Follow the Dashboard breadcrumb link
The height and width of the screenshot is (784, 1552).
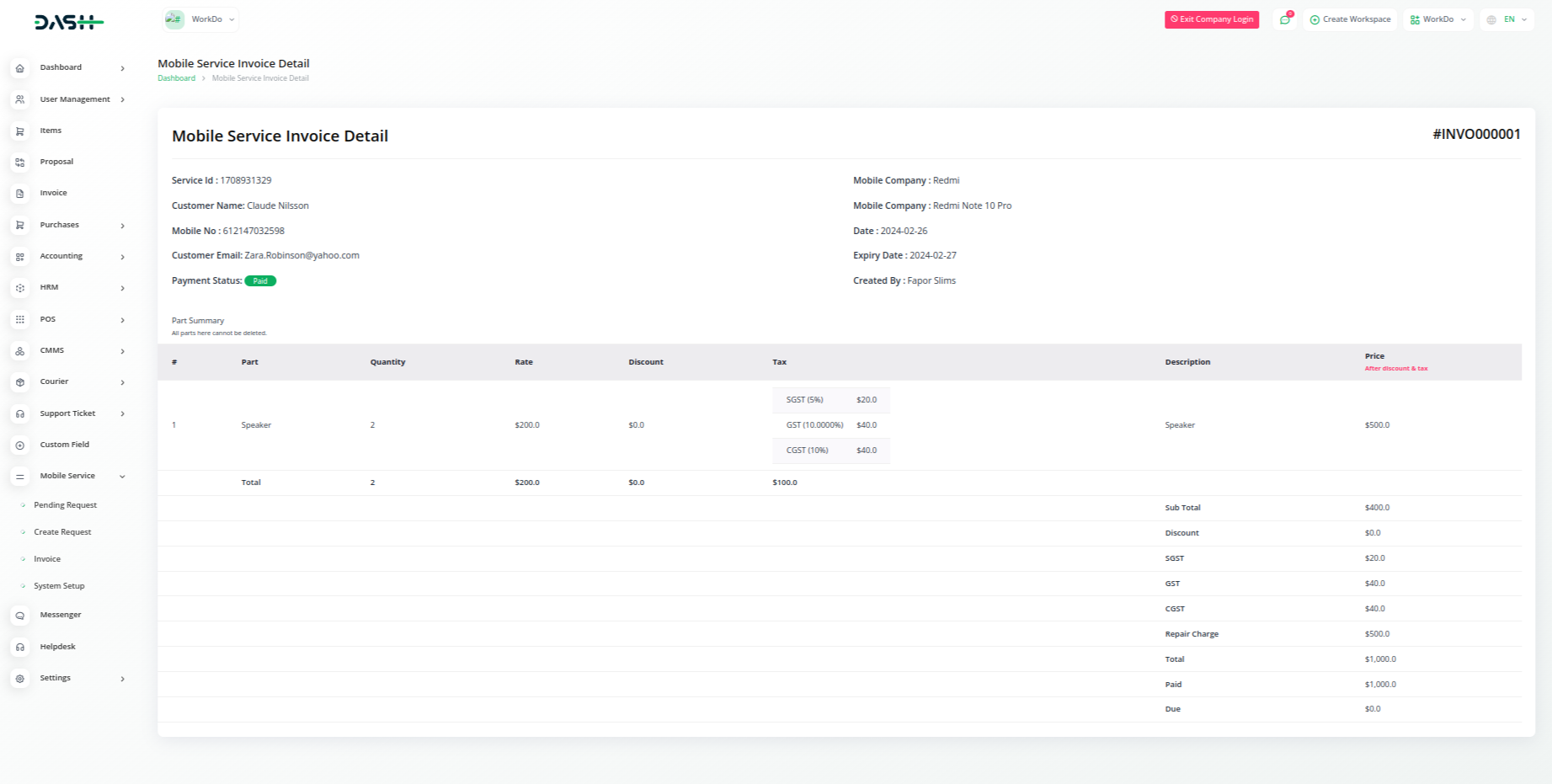[x=176, y=78]
